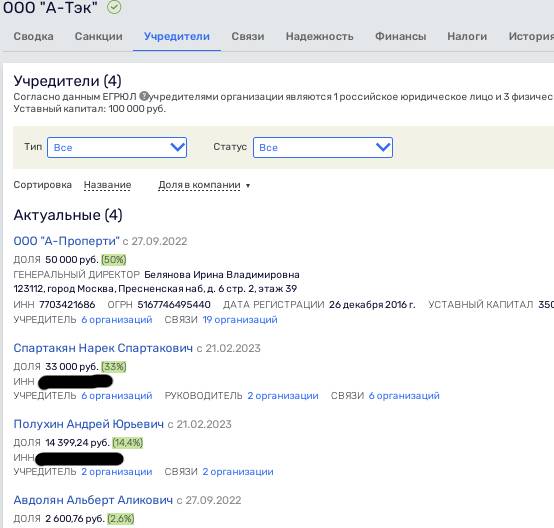Click Полухин's Связи 2 организации link

click(238, 472)
